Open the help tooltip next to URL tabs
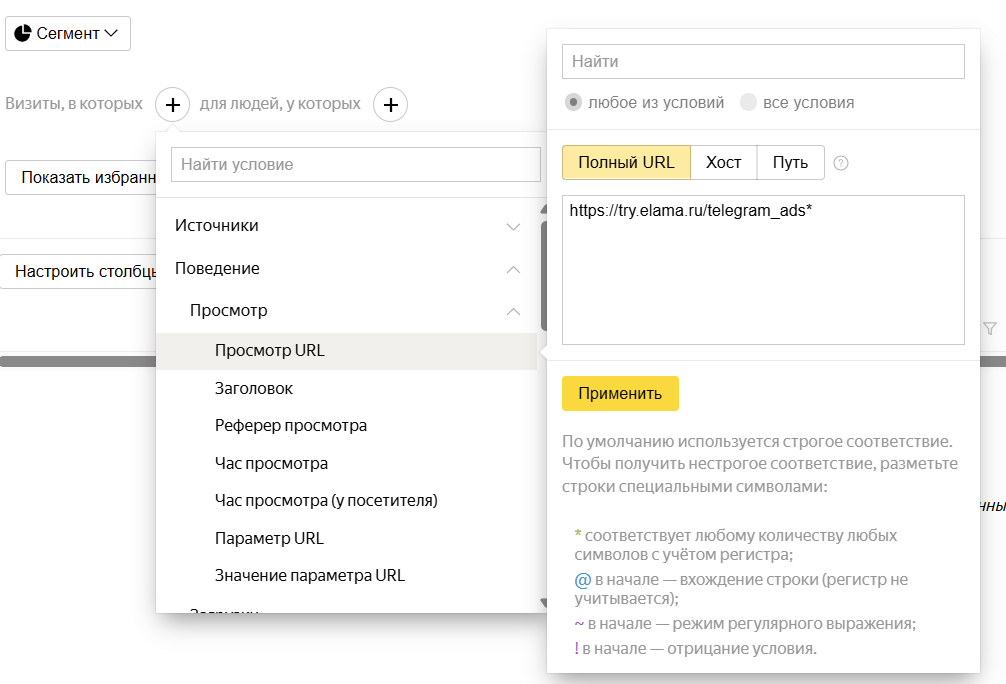 tap(841, 162)
